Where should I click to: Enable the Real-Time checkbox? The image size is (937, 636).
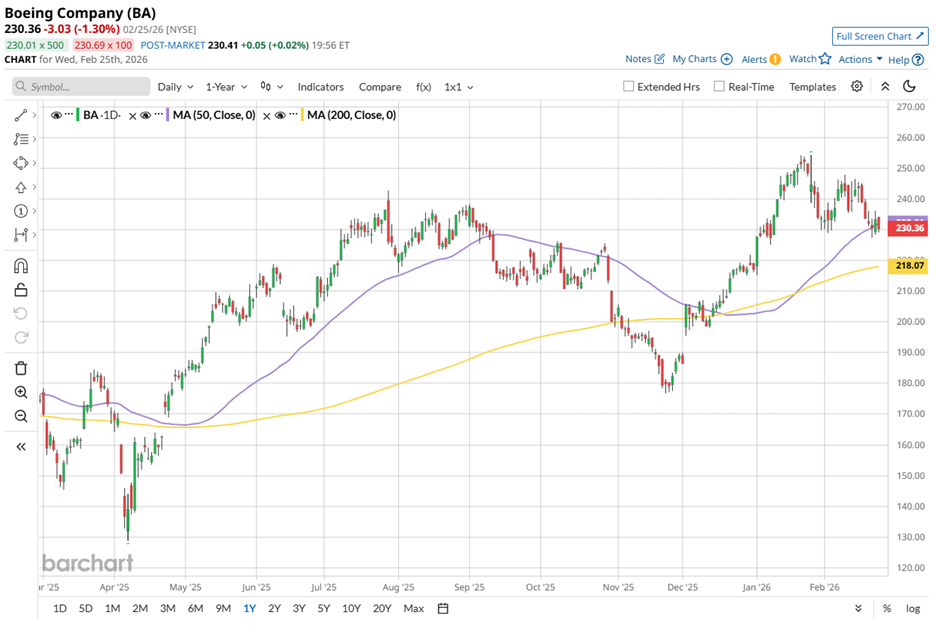pos(719,87)
